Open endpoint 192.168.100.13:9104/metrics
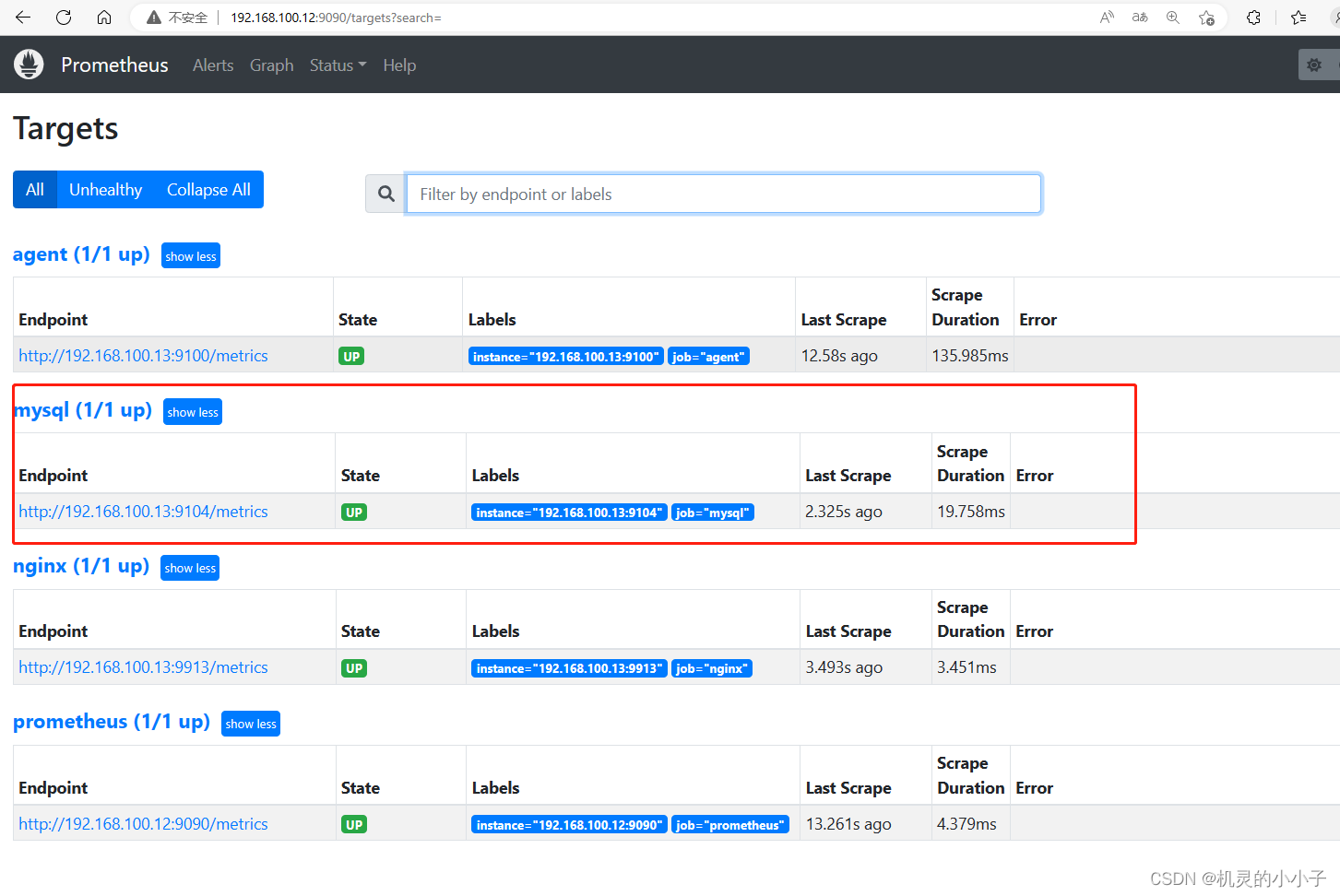1340x896 pixels. click(143, 512)
